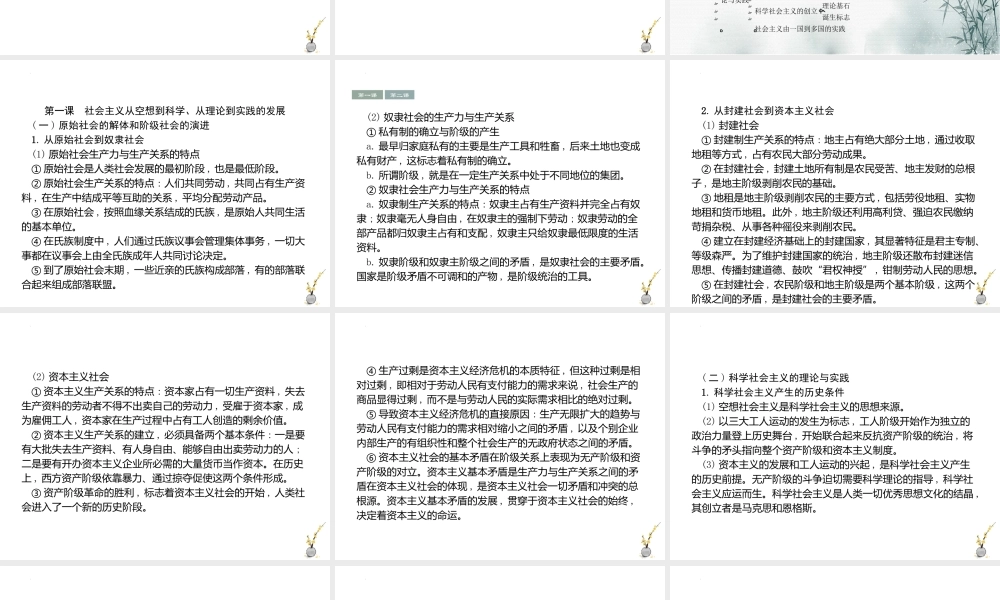The height and width of the screenshot is (600, 1000).
Task: Select the slide thumbnail headed '(2) 资本主义社会'
Action: [x=165, y=436]
